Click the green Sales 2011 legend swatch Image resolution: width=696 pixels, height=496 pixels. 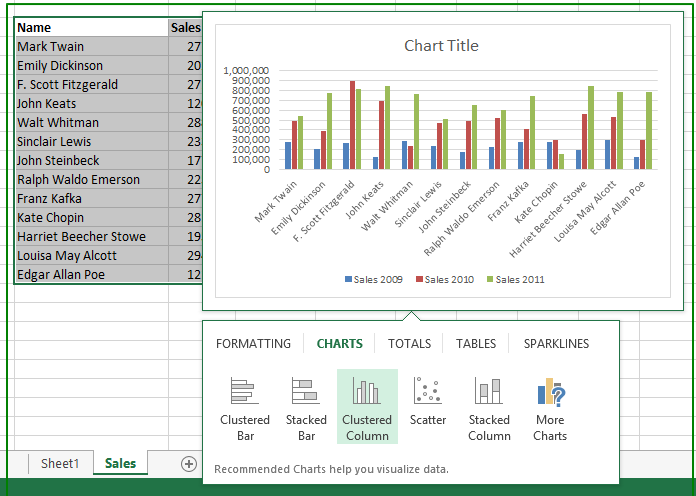(490, 279)
